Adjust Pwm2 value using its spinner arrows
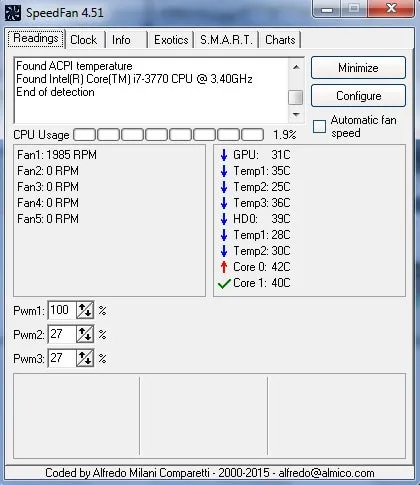Screen dimensions: 420x485 (85, 334)
